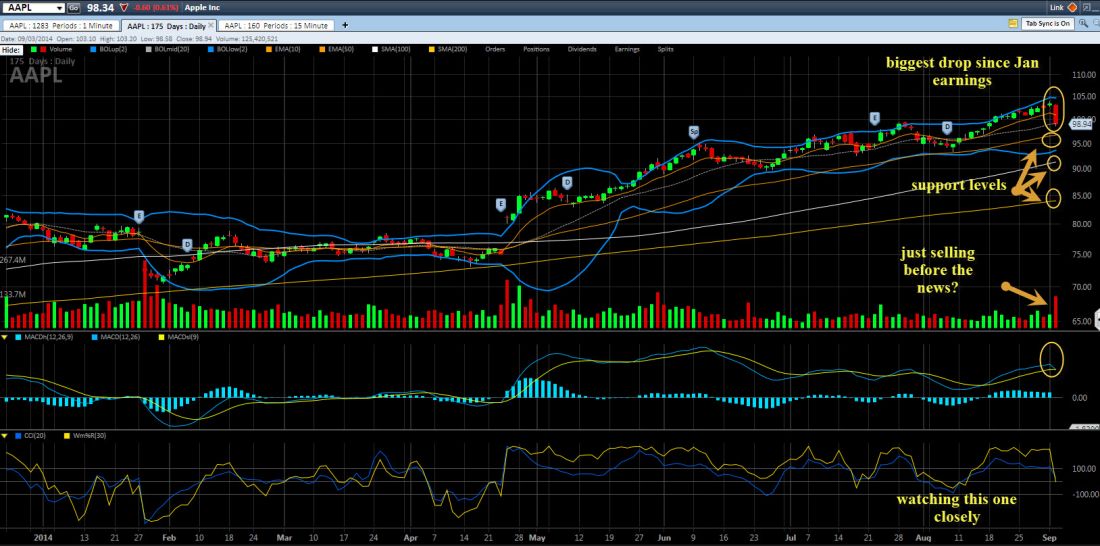Close the AAPL 175 Days Daily tab
Image resolution: width=1100 pixels, height=546 pixels.
212,24
